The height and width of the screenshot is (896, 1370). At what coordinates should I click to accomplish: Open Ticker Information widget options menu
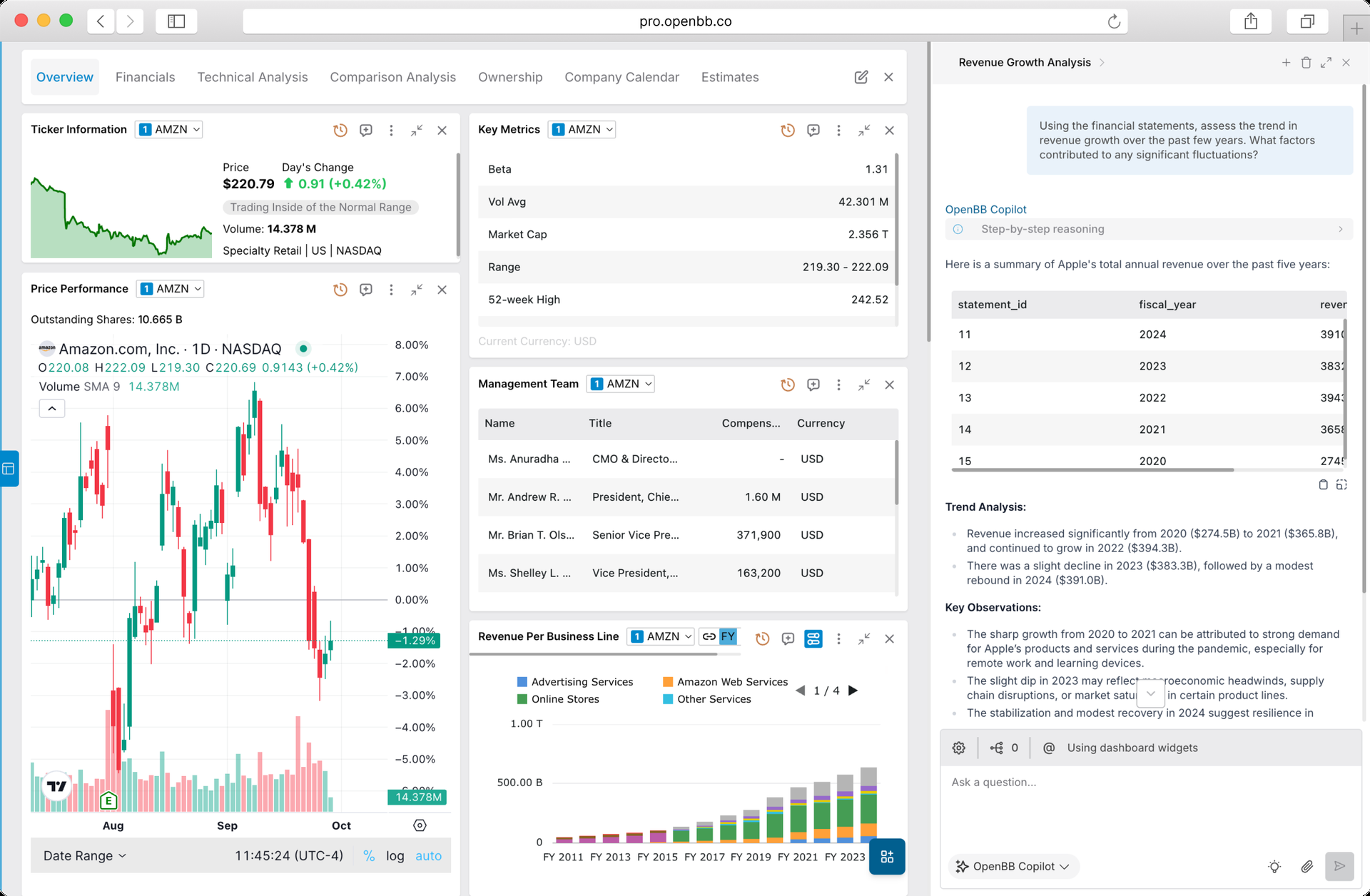coord(391,131)
